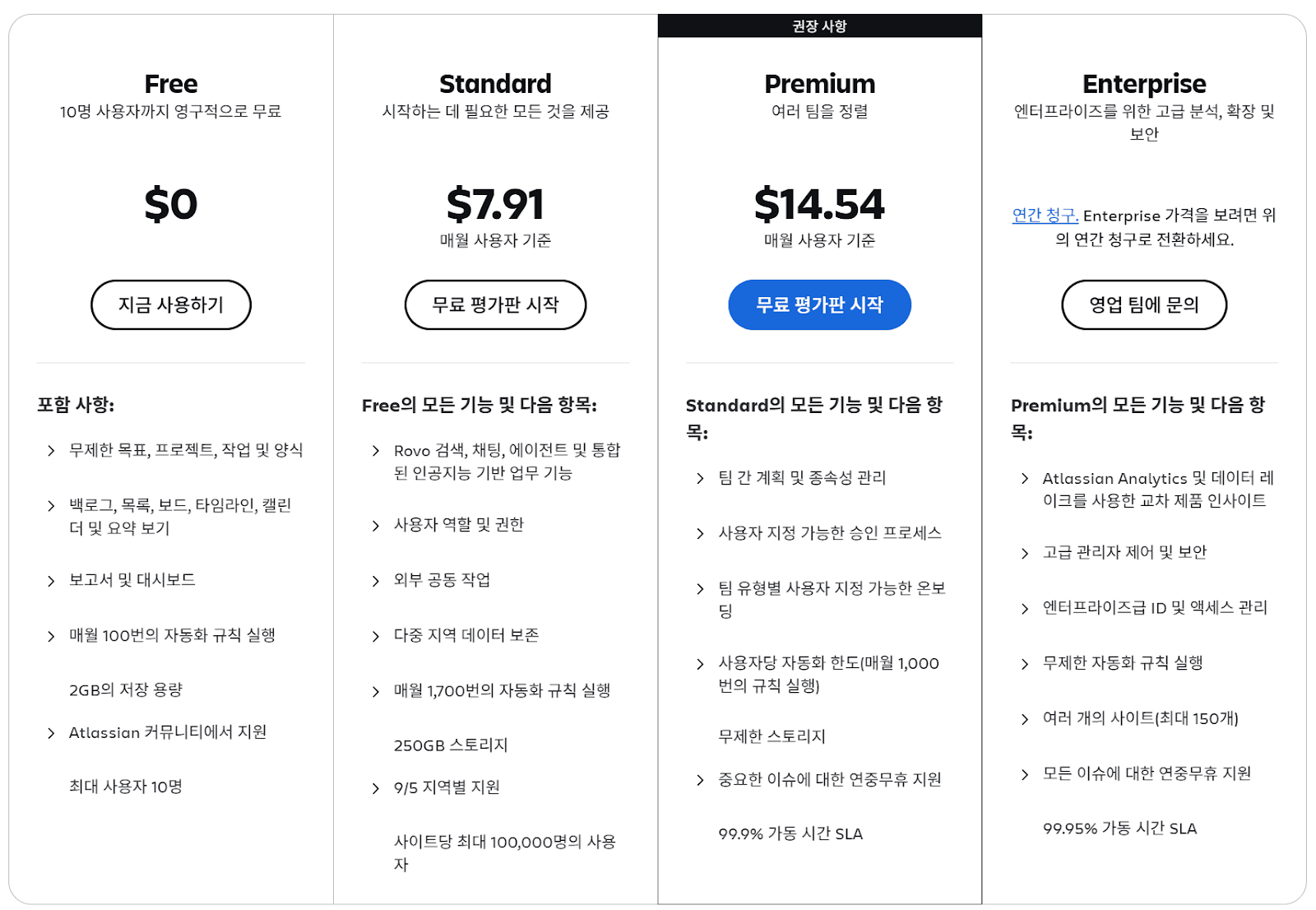Click 영업 팀에 문의 for Enterprise

1144,304
